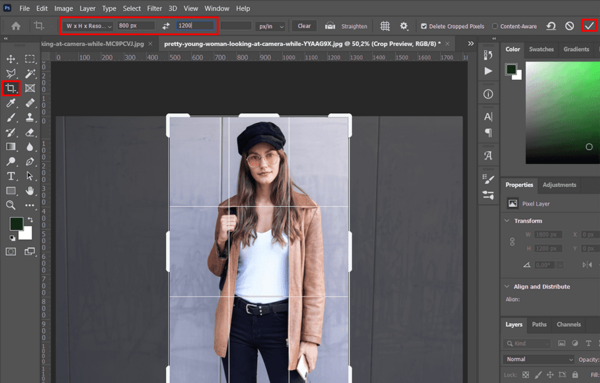600x383 pixels.
Task: Select the Move tool
Action: [11, 59]
